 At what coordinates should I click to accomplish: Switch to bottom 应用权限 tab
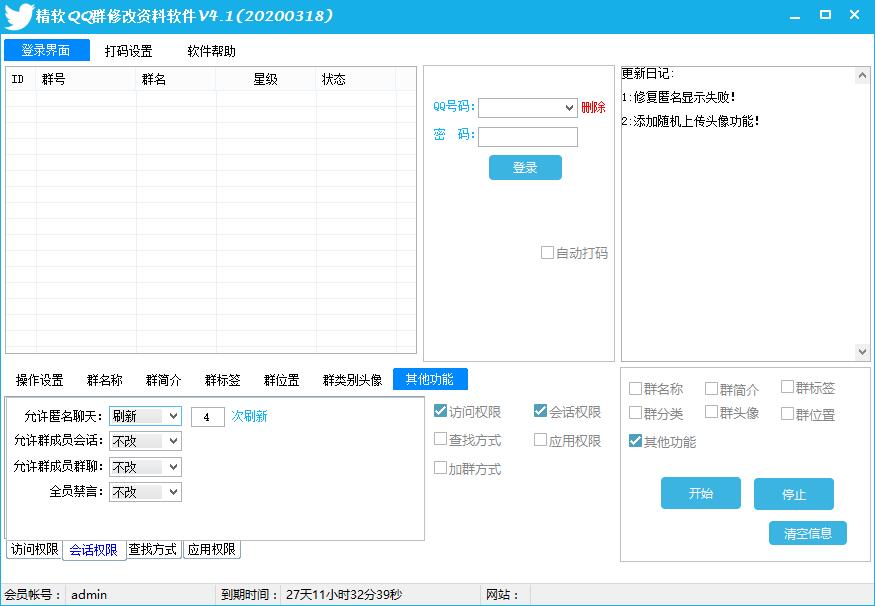point(211,549)
